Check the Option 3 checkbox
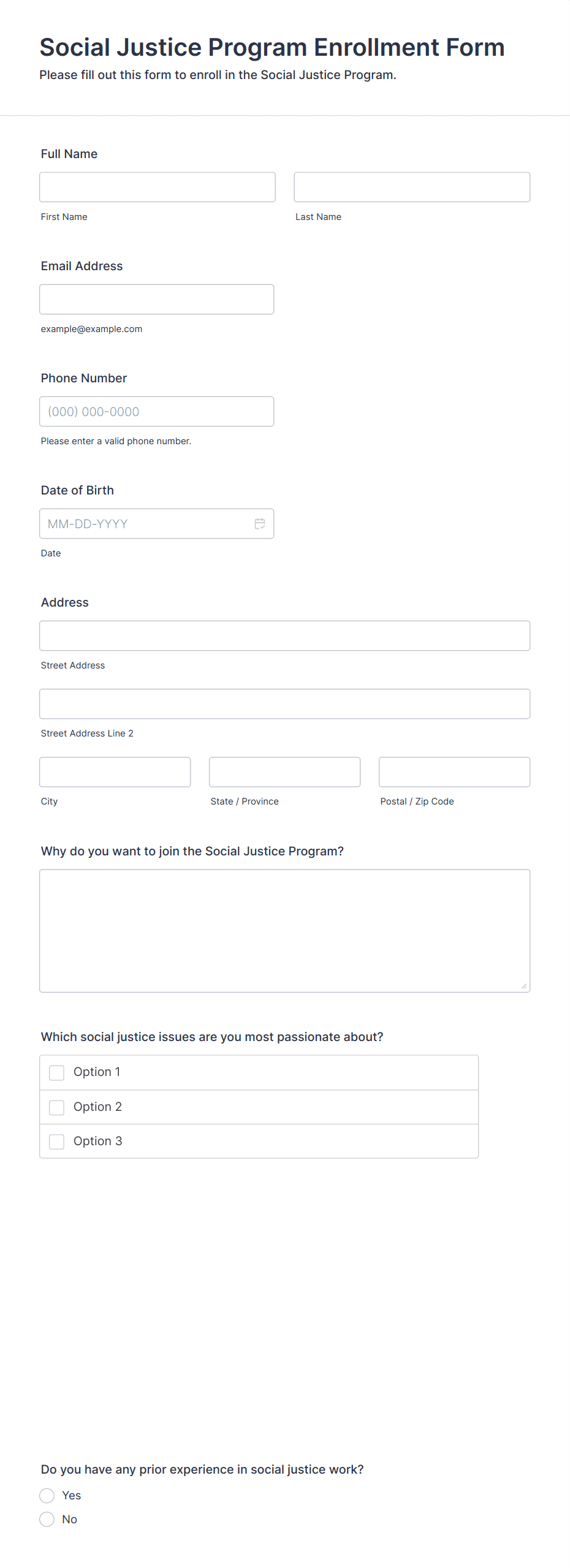 coord(56,1142)
